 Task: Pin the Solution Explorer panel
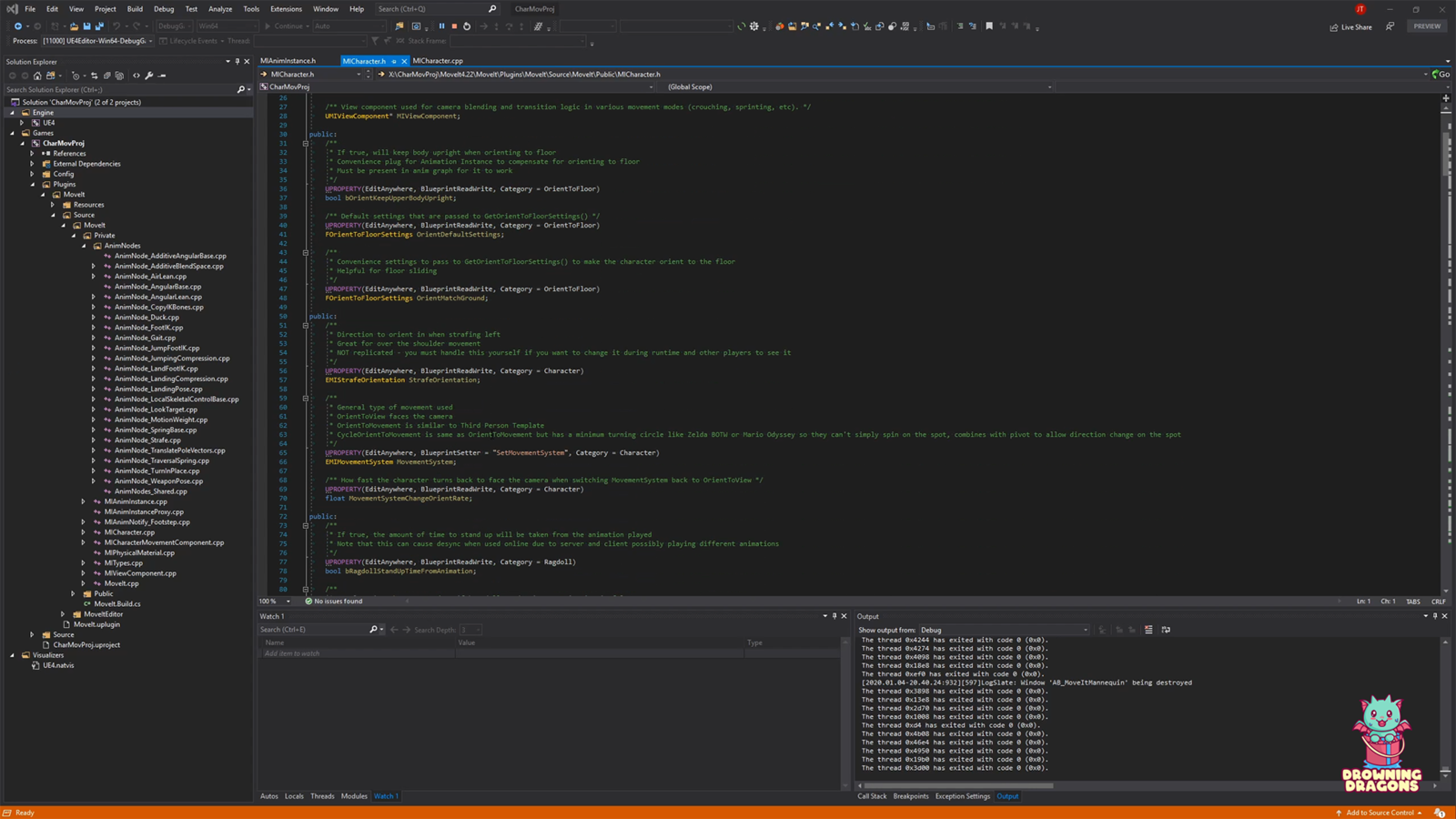click(237, 62)
